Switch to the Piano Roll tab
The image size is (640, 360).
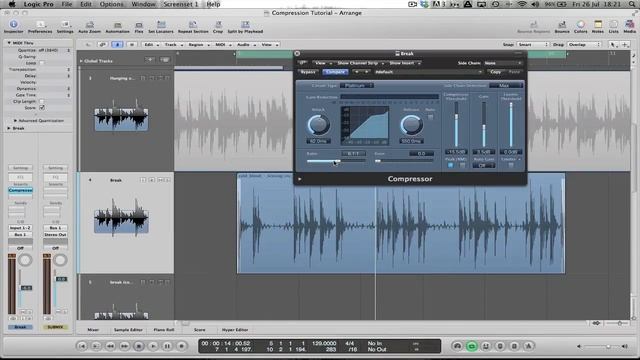pos(164,329)
